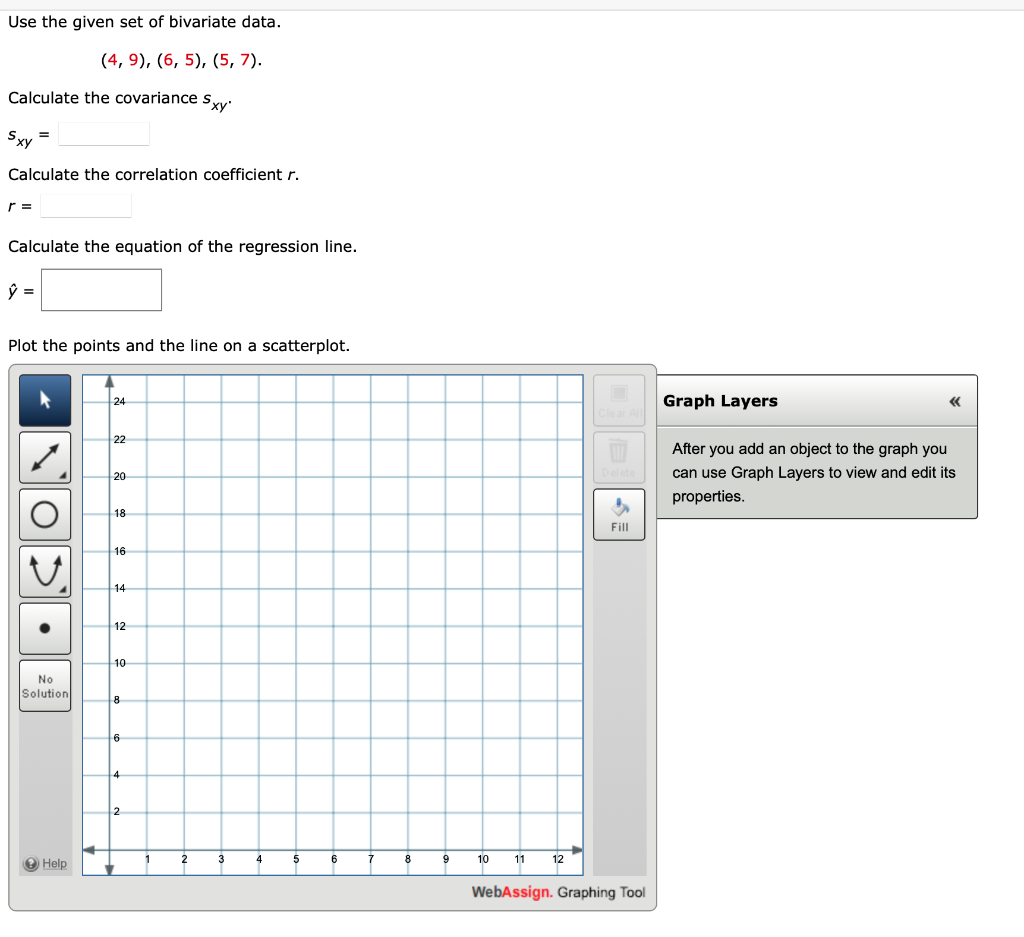Click the Delete trash button

pos(619,457)
